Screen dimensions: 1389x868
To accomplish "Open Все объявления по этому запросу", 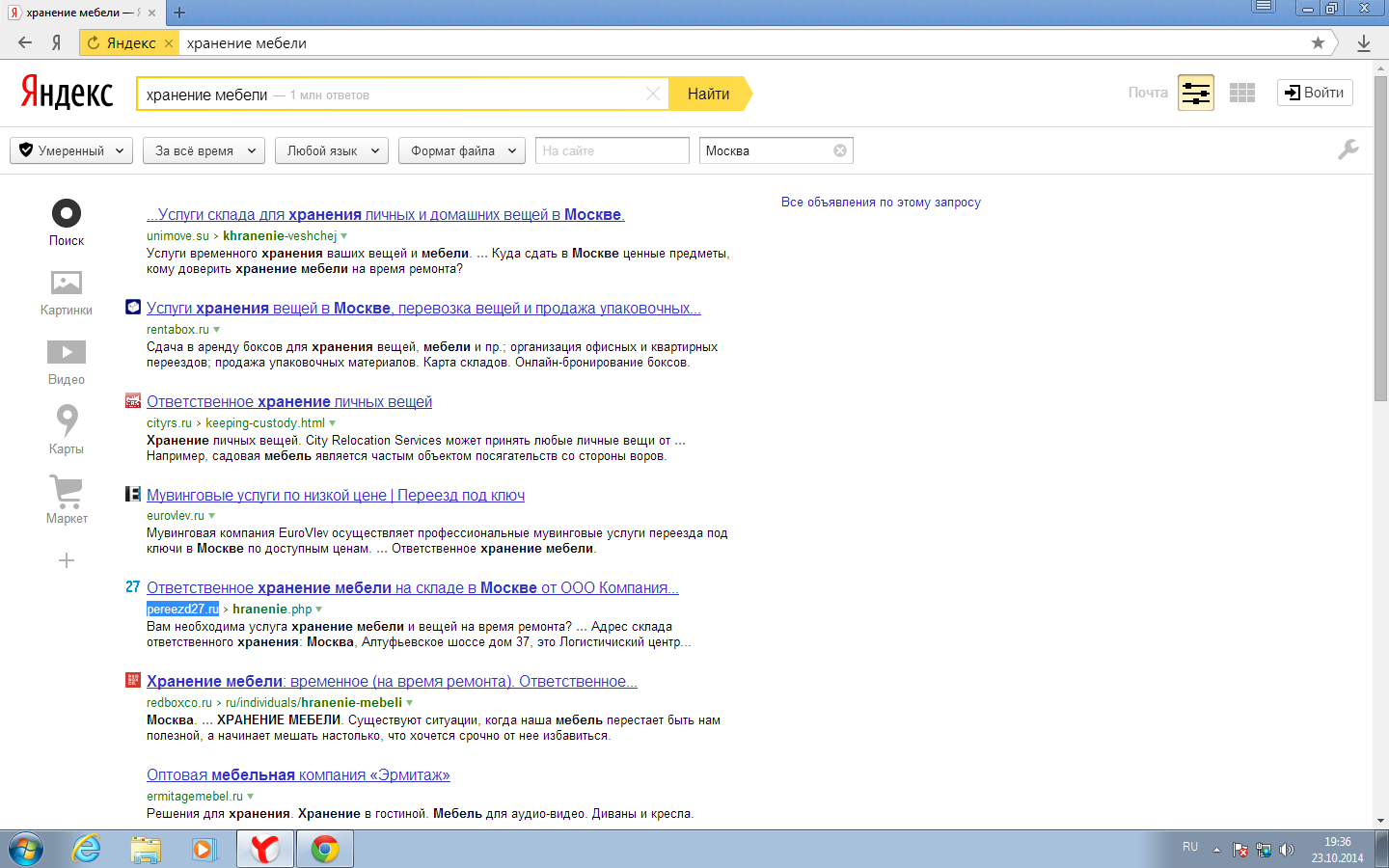I will click(881, 203).
